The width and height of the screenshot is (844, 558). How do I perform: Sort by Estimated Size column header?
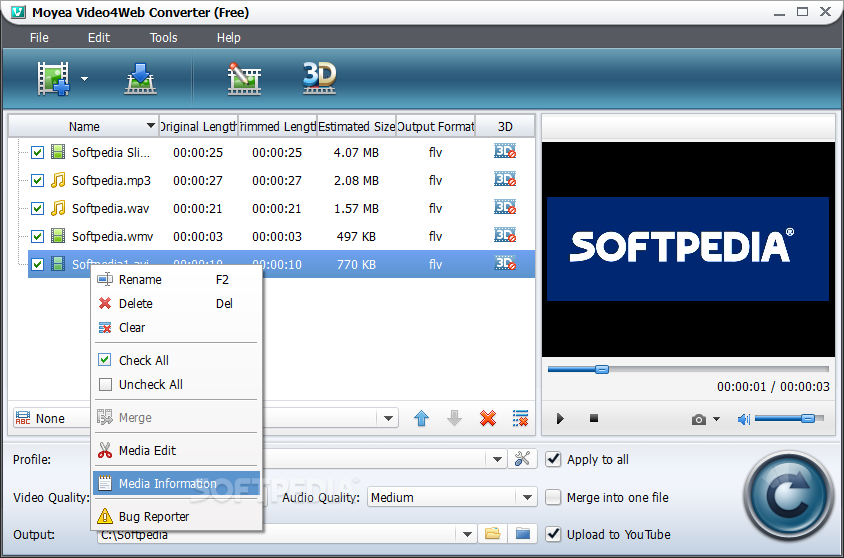pos(356,126)
